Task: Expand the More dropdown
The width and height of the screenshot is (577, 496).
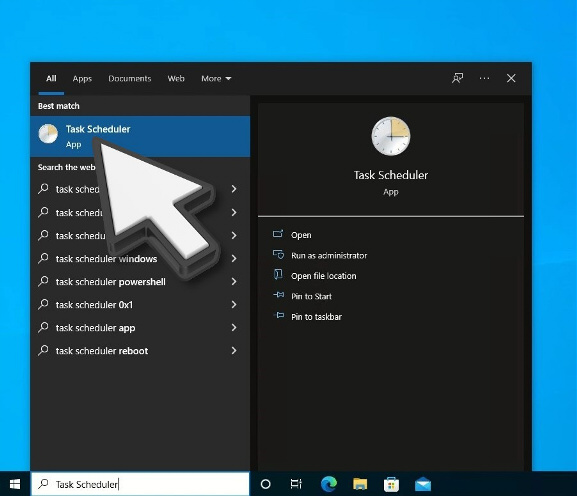Action: click(216, 78)
